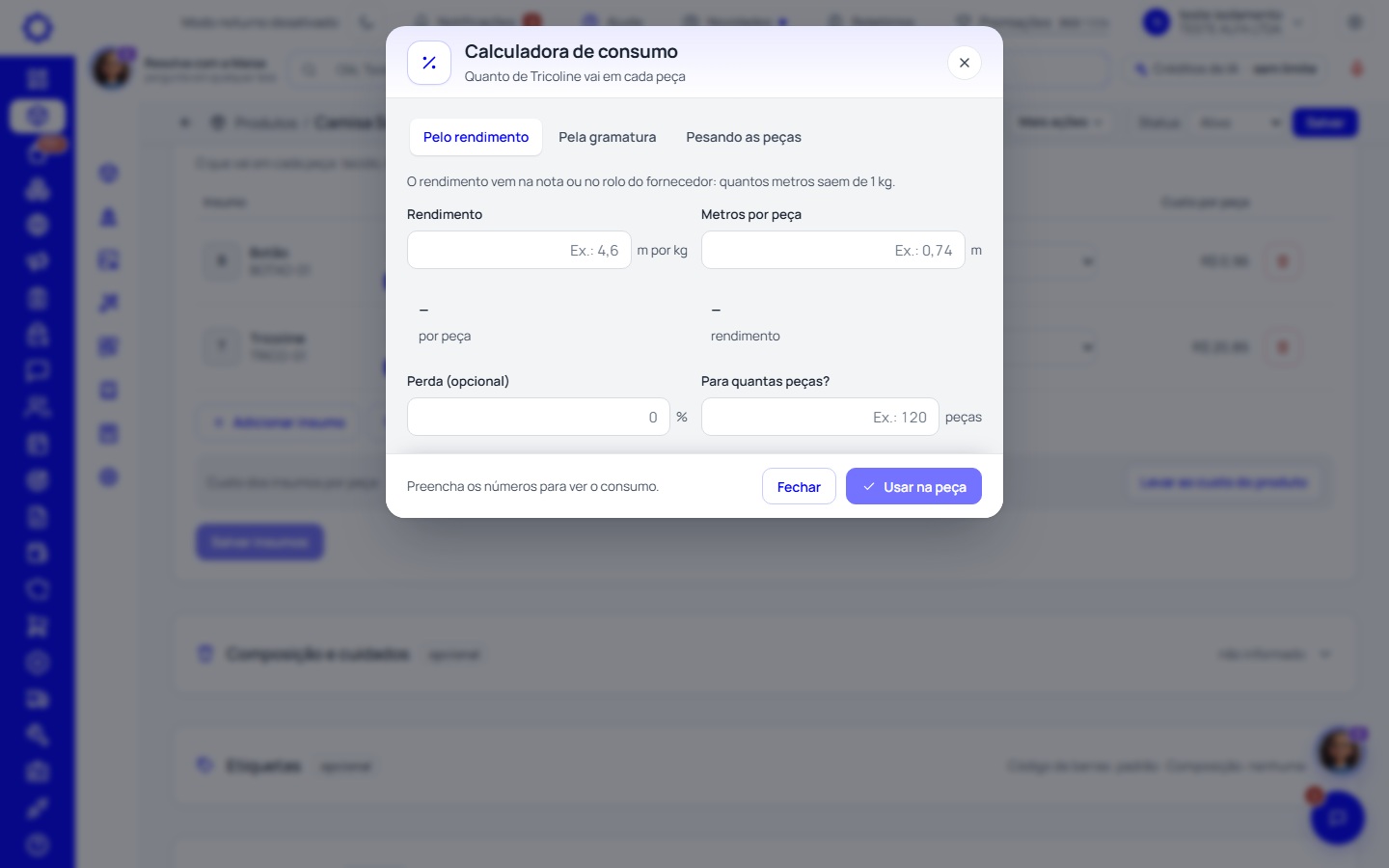Open the floating chat button at bottom right

point(1337,818)
